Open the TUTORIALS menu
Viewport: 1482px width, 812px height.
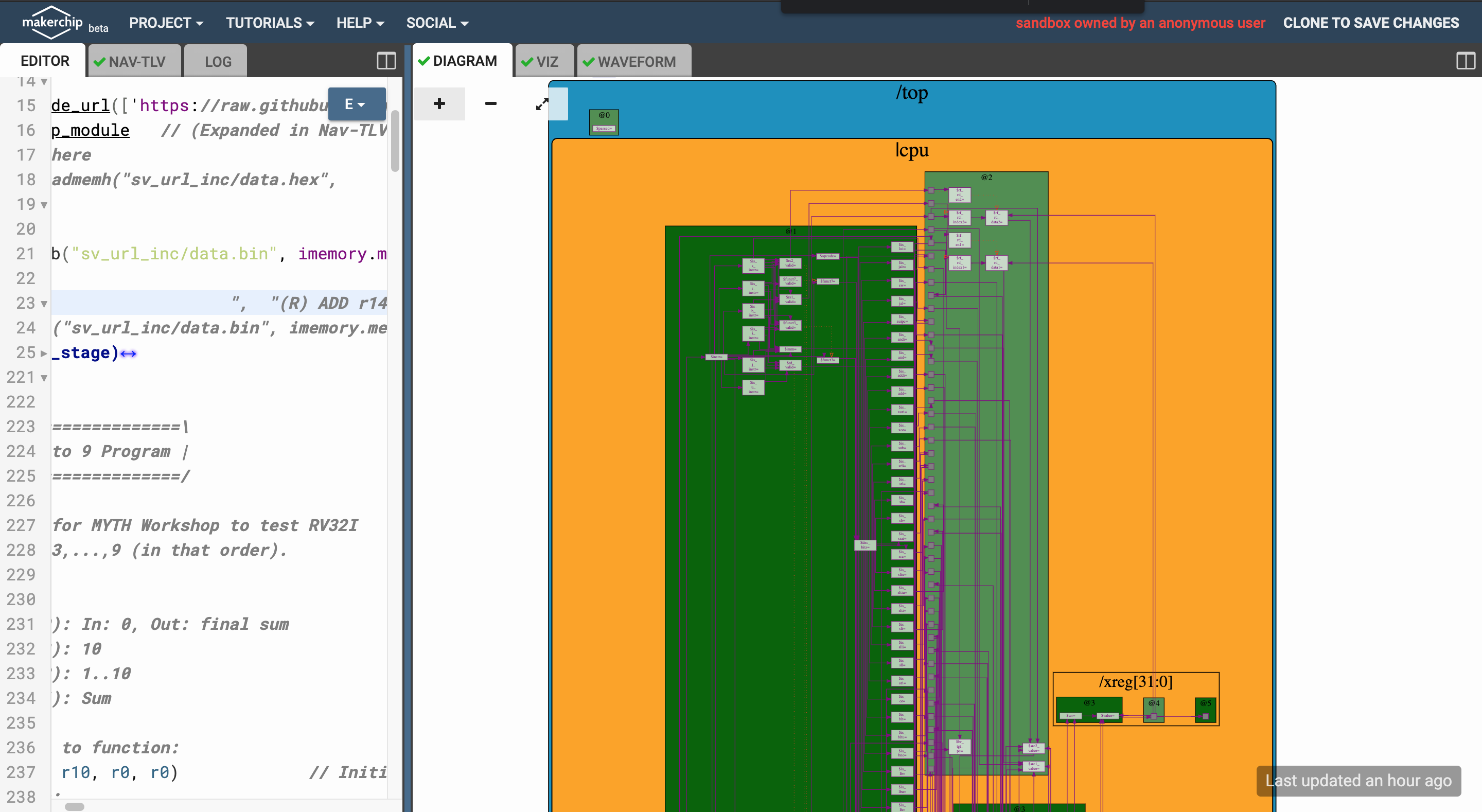[269, 23]
